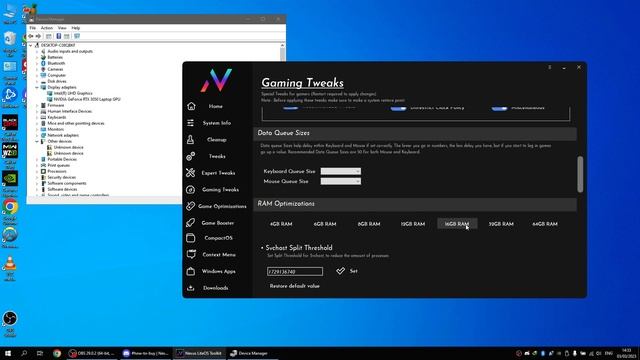This screenshot has height=360, width=640.
Task: Select the 6GB RAM optimization
Action: tap(325, 224)
